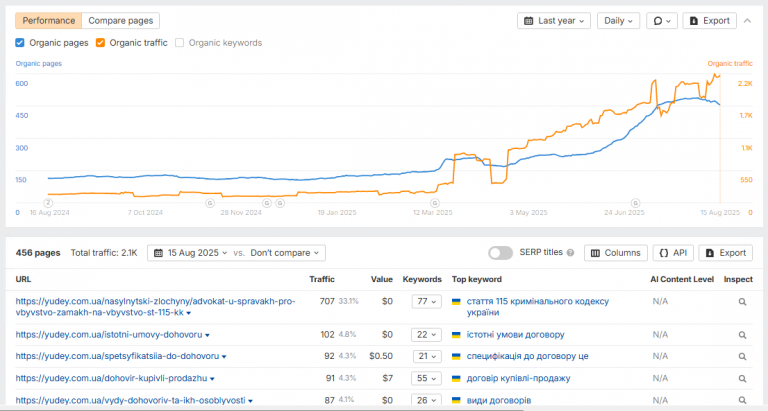Switch to the Performance tab

tap(48, 21)
